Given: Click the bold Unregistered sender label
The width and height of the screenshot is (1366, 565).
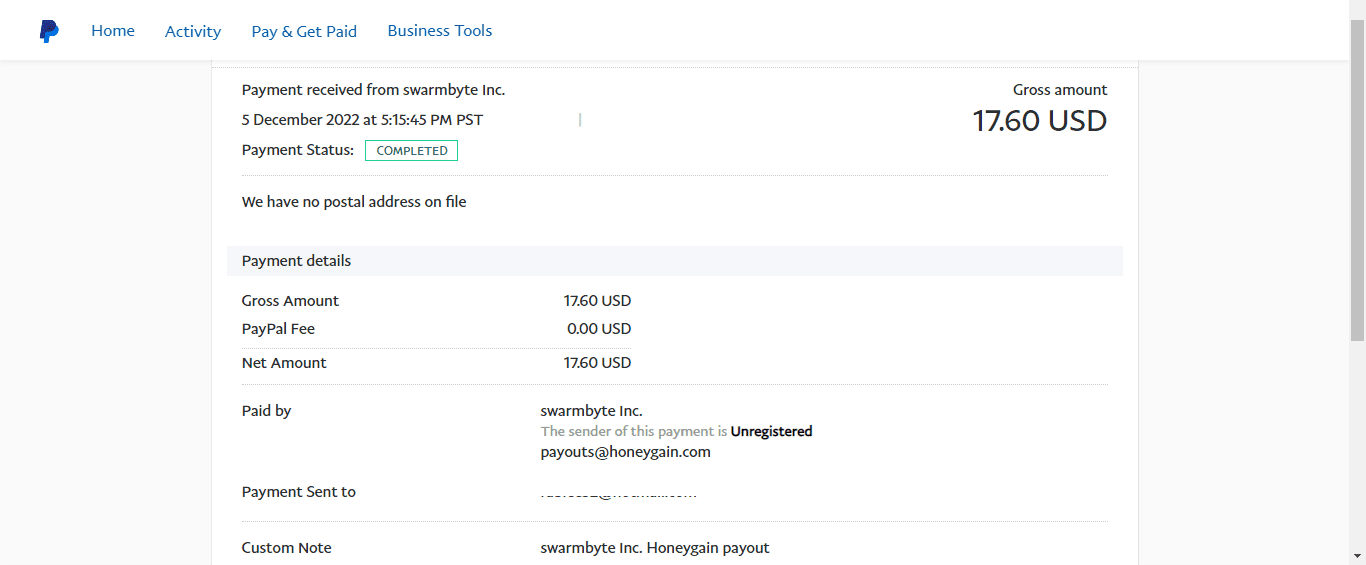Looking at the screenshot, I should pos(771,432).
